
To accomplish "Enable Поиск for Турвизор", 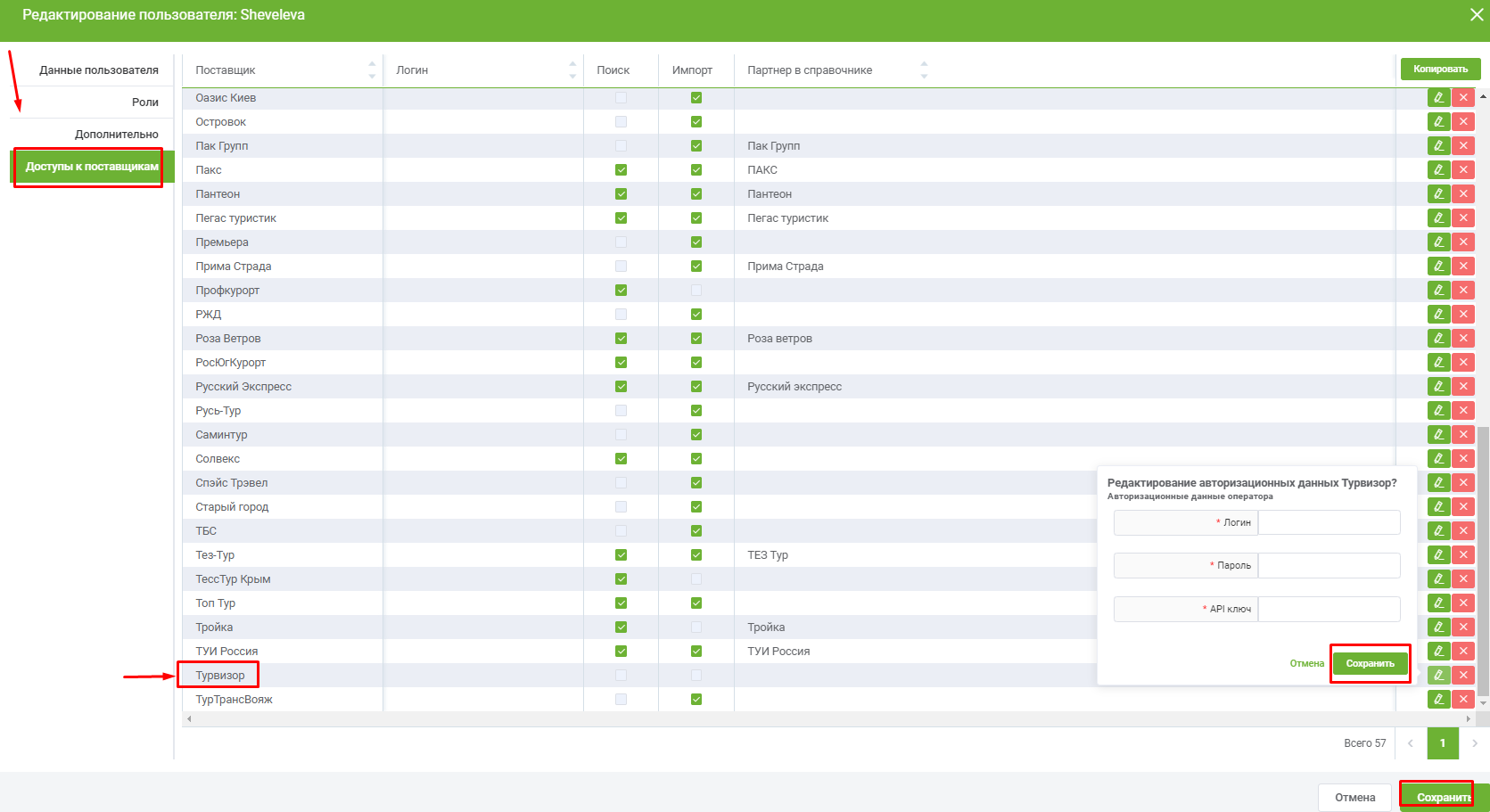I will [x=621, y=676].
